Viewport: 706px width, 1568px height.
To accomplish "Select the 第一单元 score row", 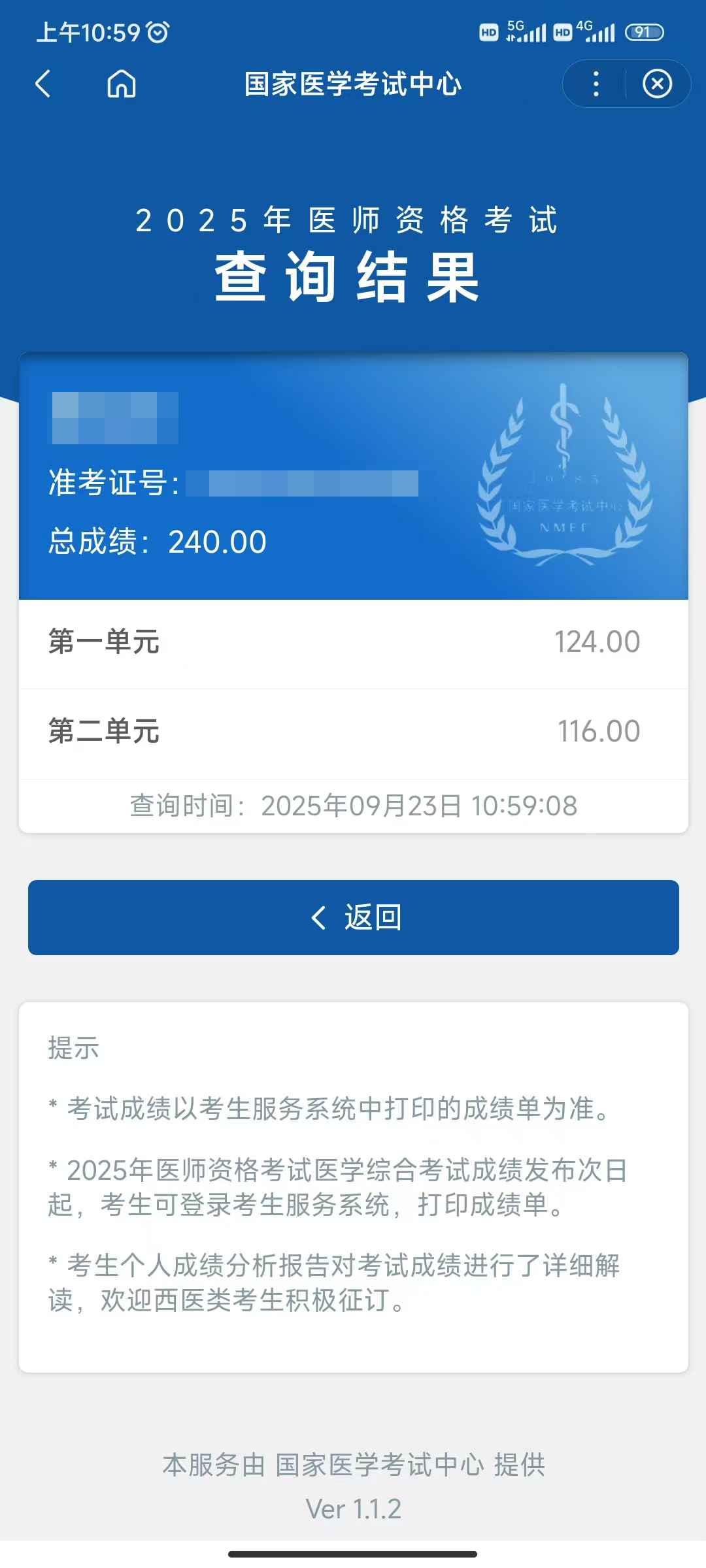I will pos(353,642).
